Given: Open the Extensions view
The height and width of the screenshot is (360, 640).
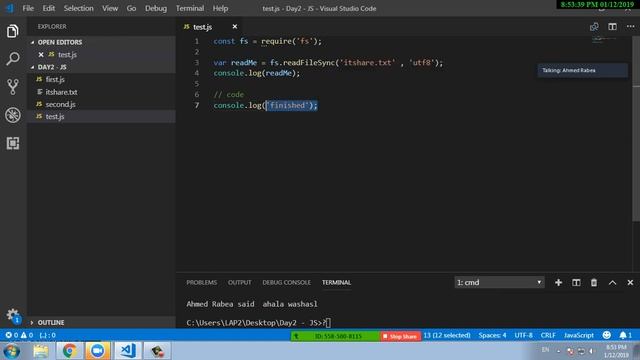Looking at the screenshot, I should click(13, 143).
